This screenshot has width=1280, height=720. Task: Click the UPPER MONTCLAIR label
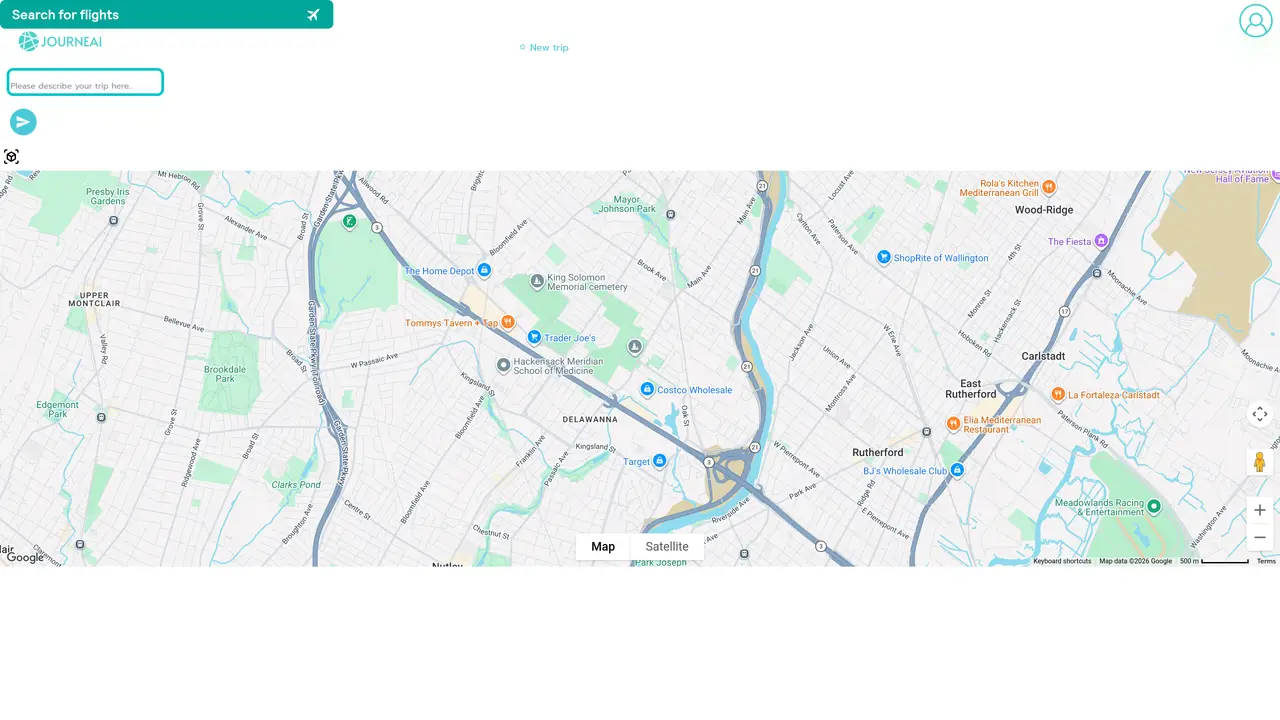[94, 298]
